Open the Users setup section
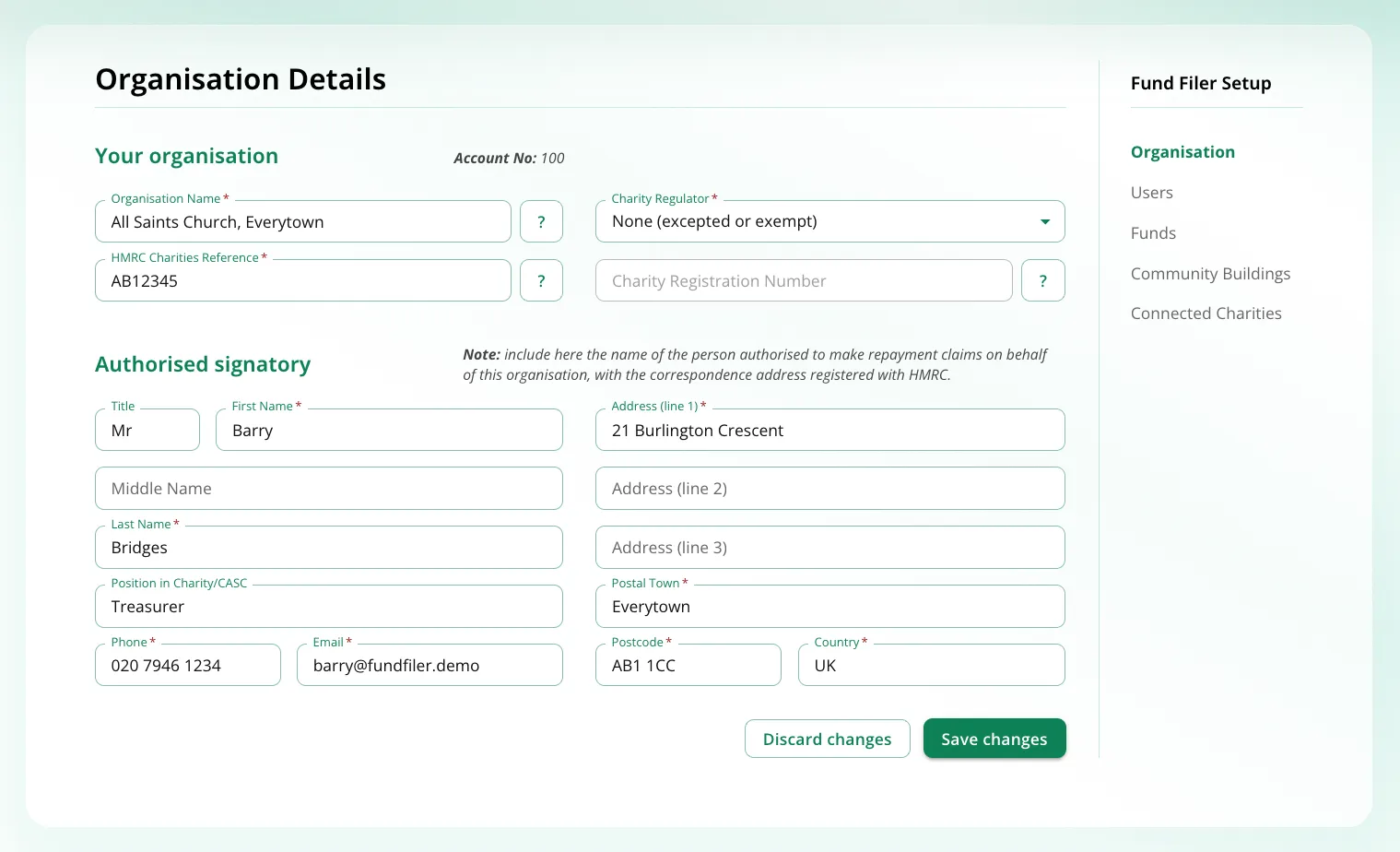This screenshot has width=1400, height=852. click(1152, 193)
